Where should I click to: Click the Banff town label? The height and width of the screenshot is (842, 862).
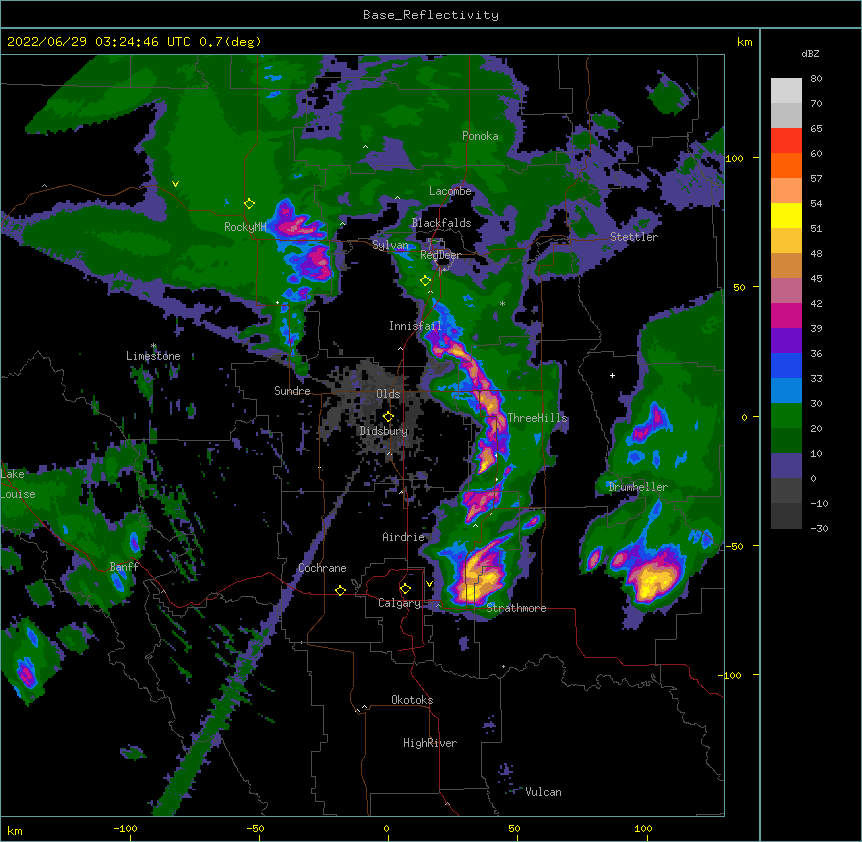[124, 567]
